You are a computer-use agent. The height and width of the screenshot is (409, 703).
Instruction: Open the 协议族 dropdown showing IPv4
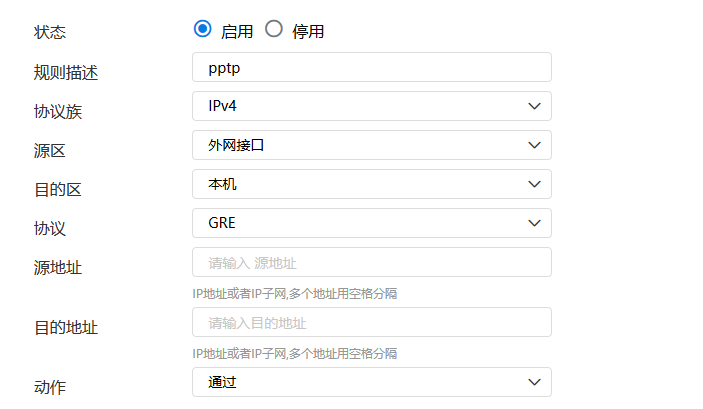click(x=371, y=106)
